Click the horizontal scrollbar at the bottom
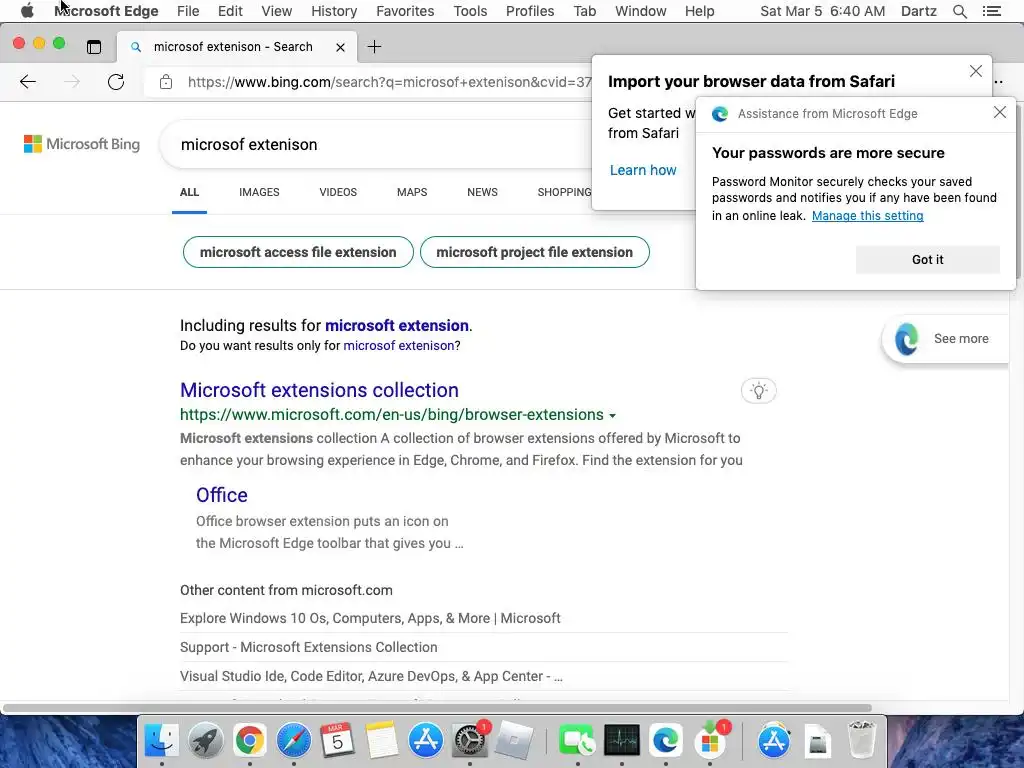 click(x=437, y=708)
